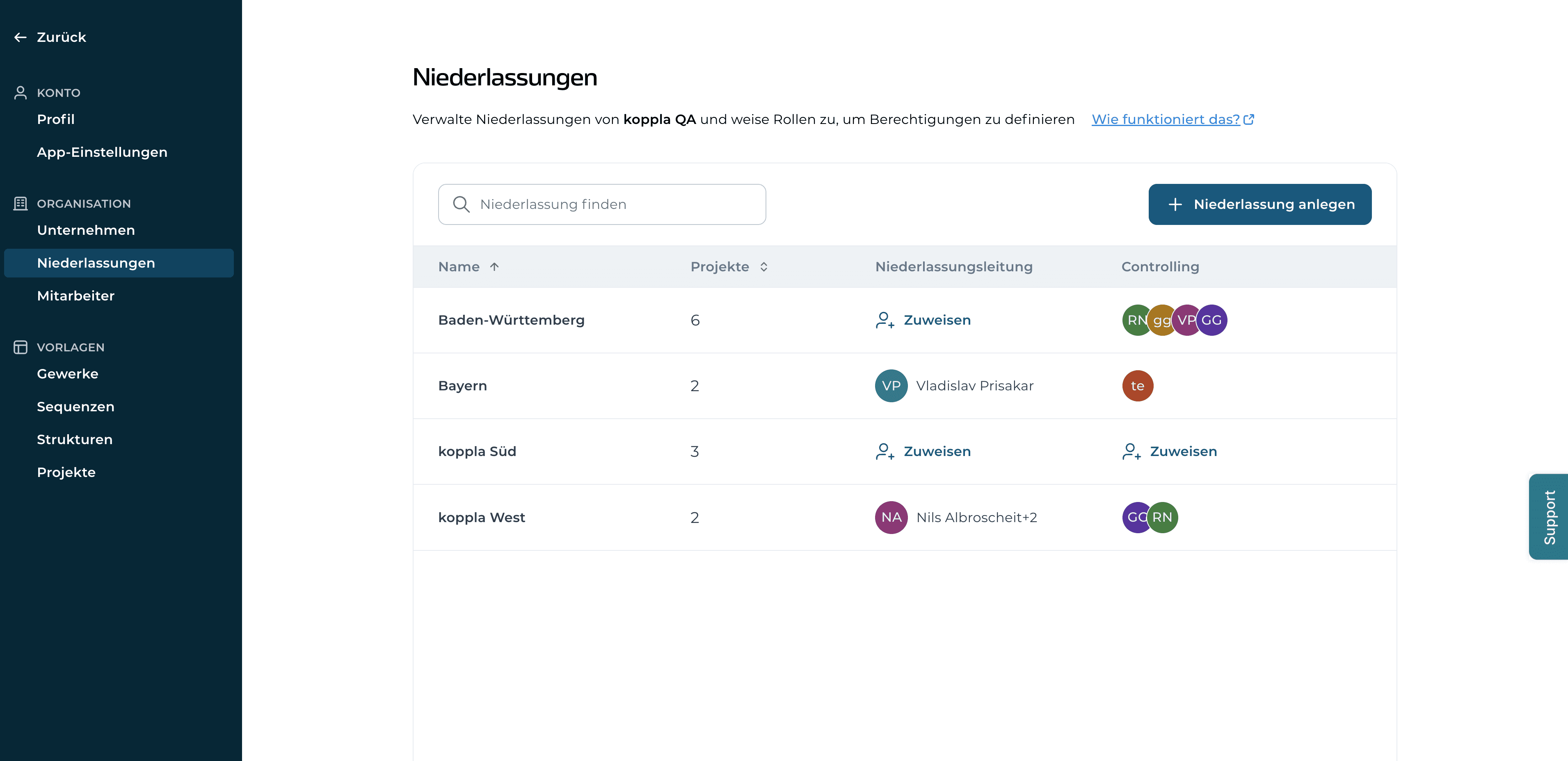This screenshot has width=1568, height=761.
Task: Click the plus icon on Niederlassung anlegen
Action: (x=1175, y=204)
